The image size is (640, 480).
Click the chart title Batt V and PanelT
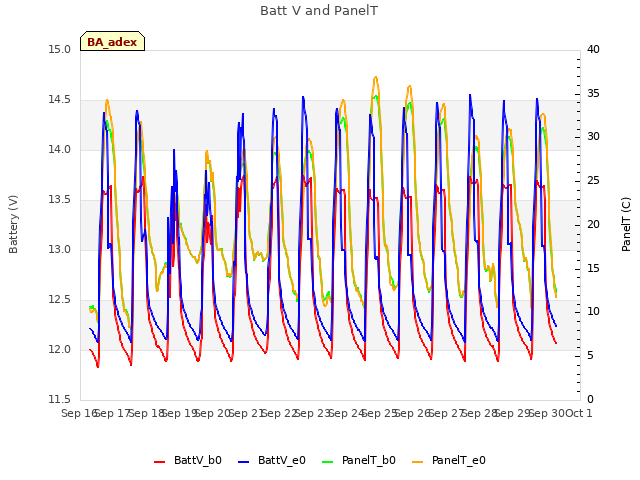319,11
